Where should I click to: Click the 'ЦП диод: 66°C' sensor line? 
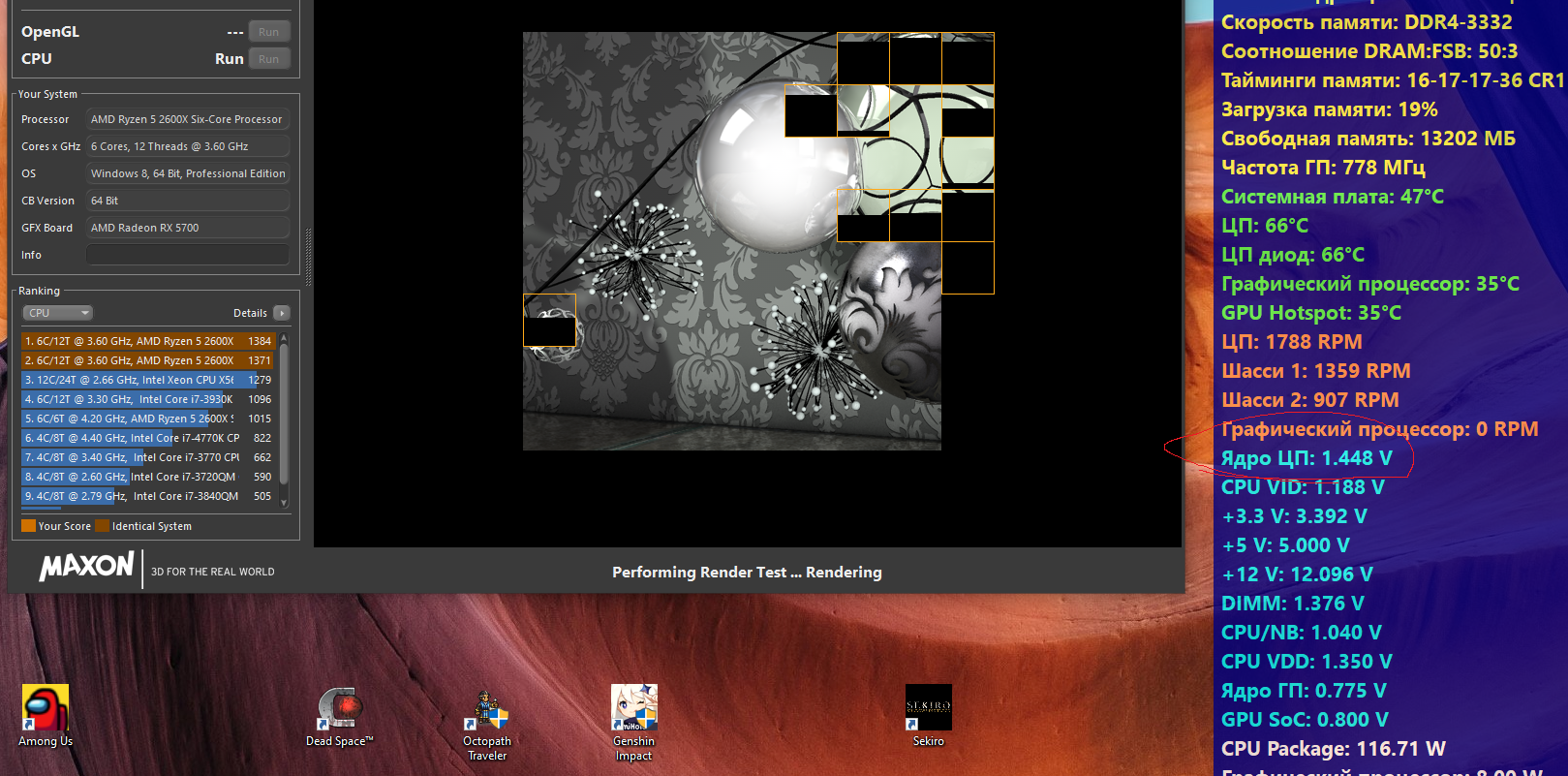pos(1293,255)
